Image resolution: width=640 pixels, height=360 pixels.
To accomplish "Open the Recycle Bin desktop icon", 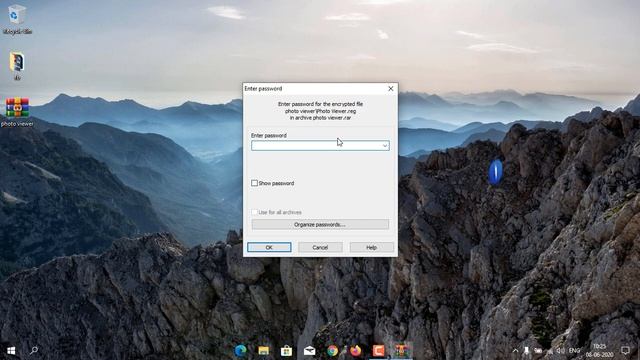I will pos(16,19).
